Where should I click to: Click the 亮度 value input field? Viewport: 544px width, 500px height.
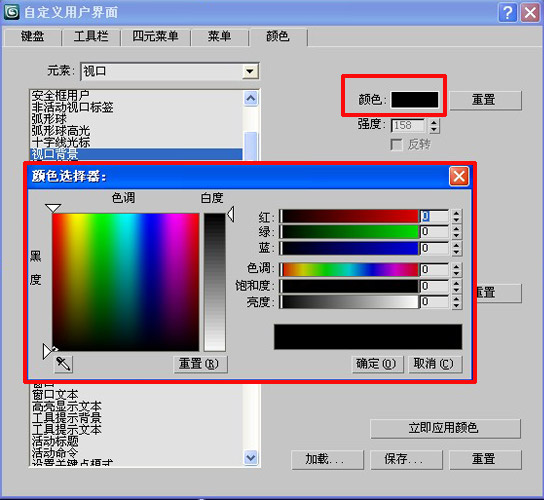point(435,302)
